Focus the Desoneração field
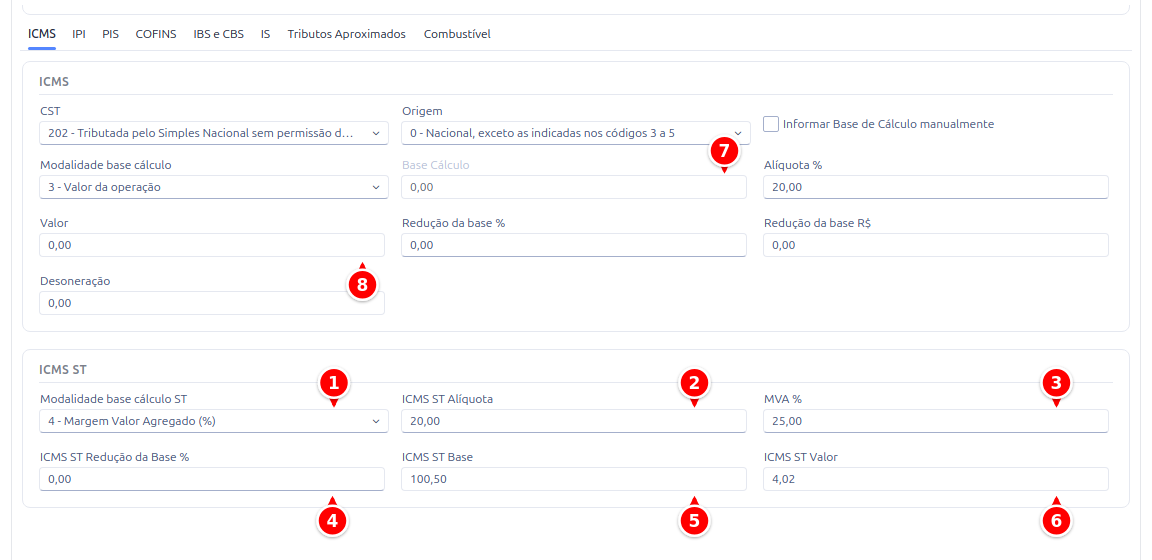 click(x=212, y=303)
